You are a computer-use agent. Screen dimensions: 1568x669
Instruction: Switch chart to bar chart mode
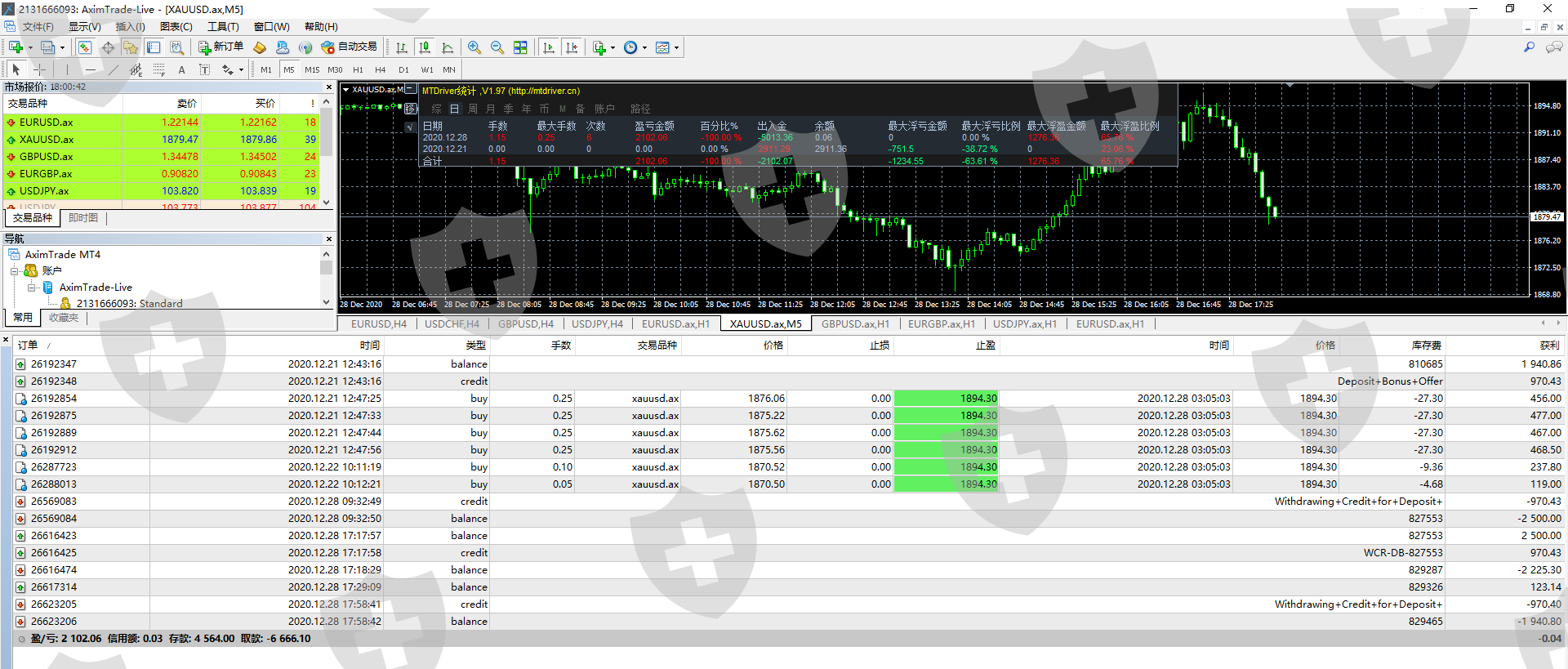(x=402, y=47)
